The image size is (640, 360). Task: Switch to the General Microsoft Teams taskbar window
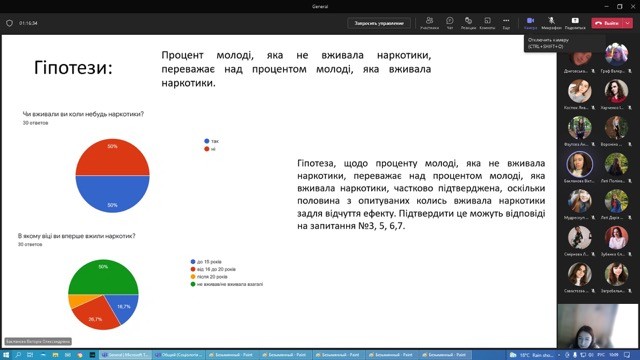(126, 355)
